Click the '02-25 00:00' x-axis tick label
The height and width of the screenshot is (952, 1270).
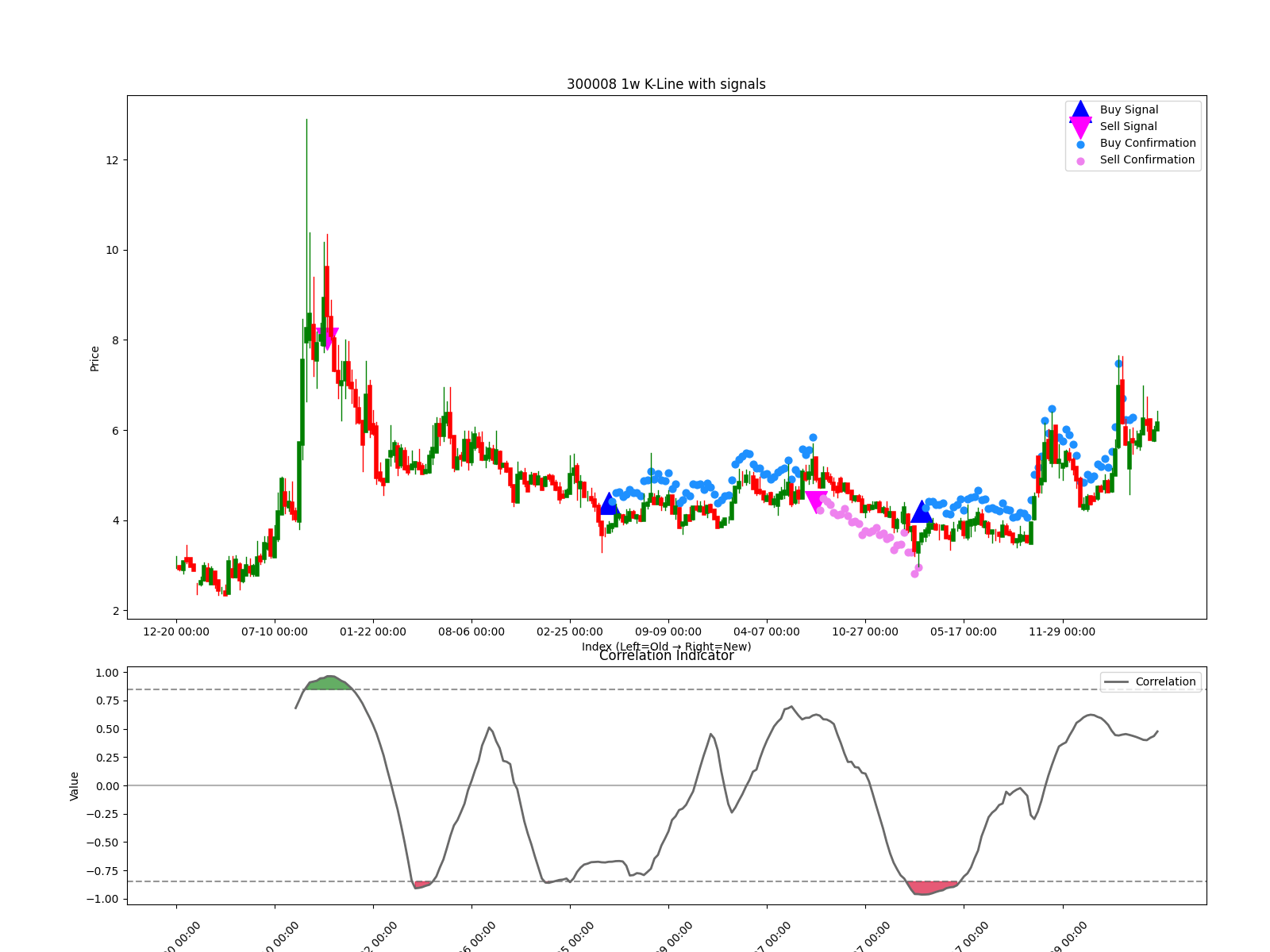click(x=570, y=632)
